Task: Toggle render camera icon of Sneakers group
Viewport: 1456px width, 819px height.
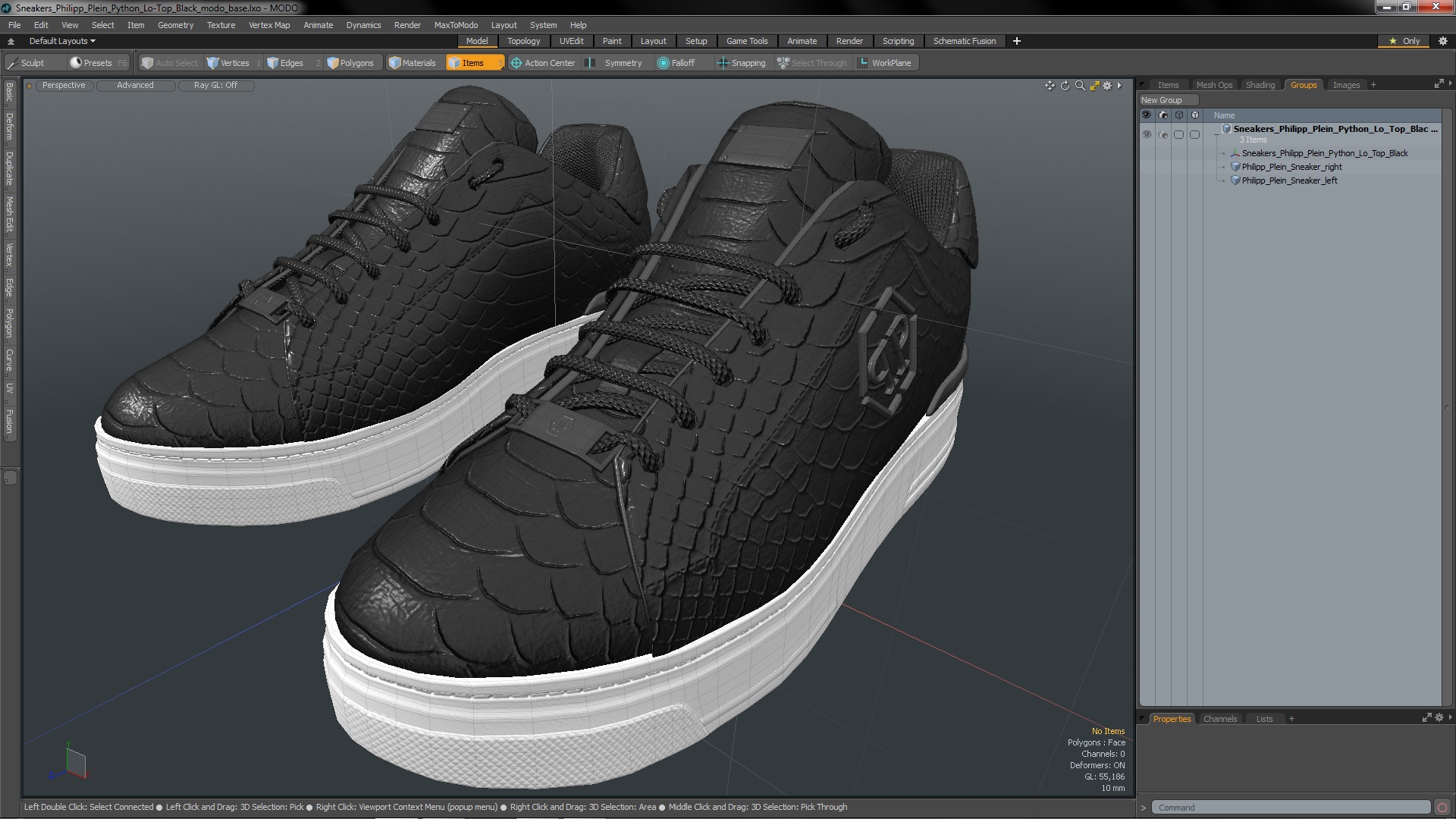Action: click(1163, 135)
